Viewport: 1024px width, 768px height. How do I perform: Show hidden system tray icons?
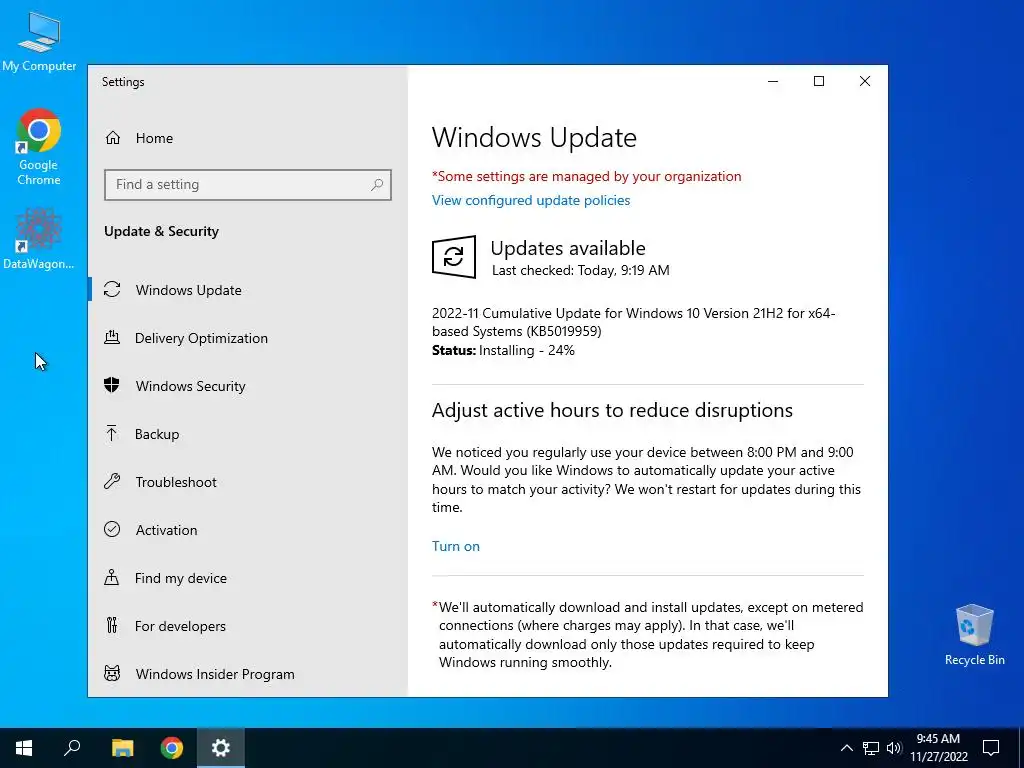pos(846,748)
